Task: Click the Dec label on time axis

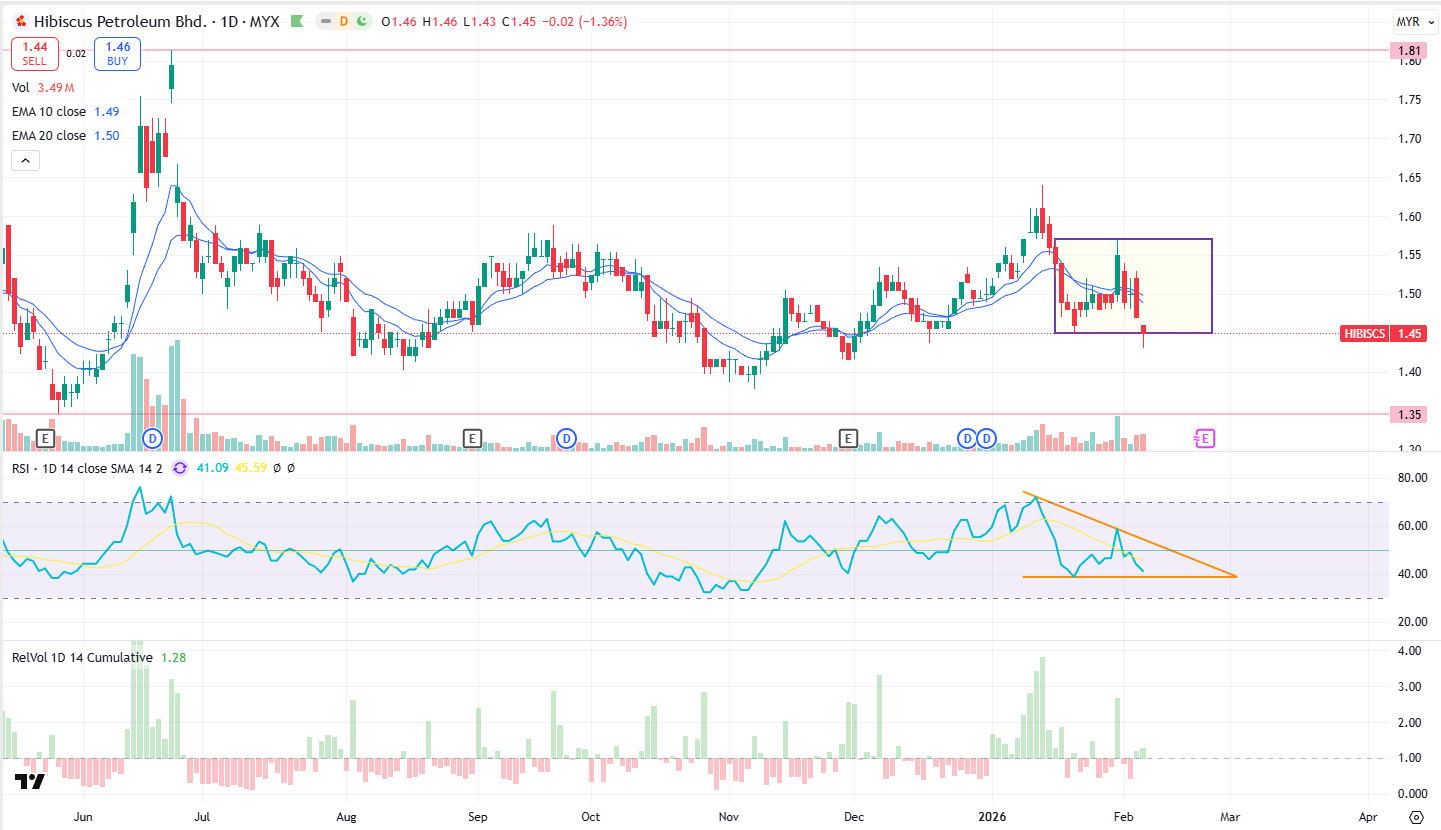Action: point(853,817)
